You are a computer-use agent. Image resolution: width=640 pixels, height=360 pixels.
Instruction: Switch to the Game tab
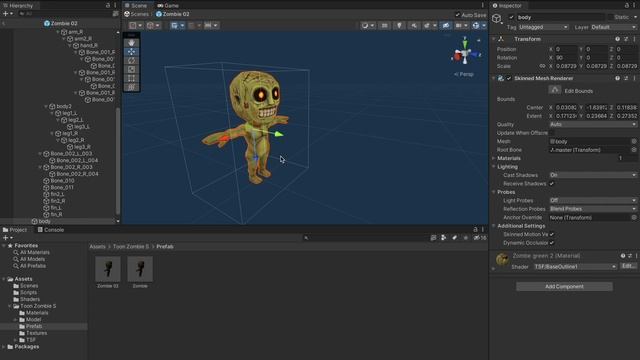click(168, 6)
